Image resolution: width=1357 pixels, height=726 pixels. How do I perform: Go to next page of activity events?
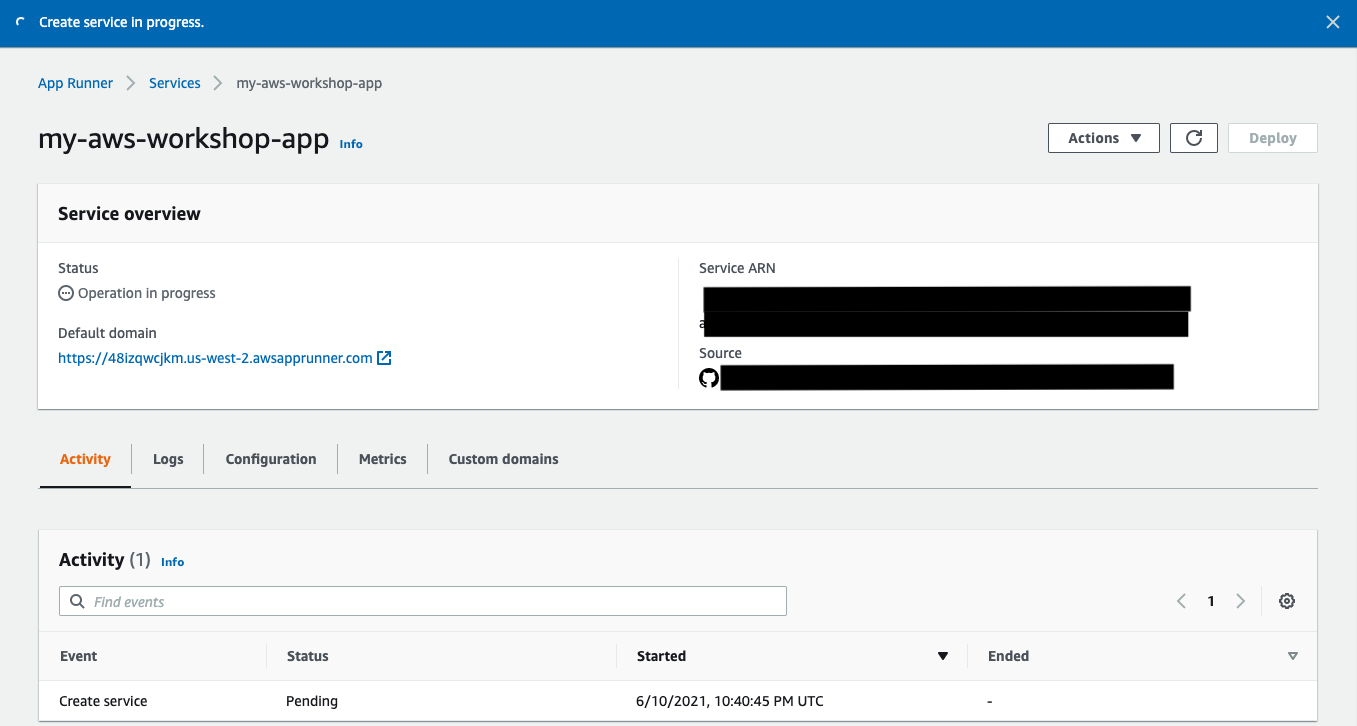(1240, 601)
